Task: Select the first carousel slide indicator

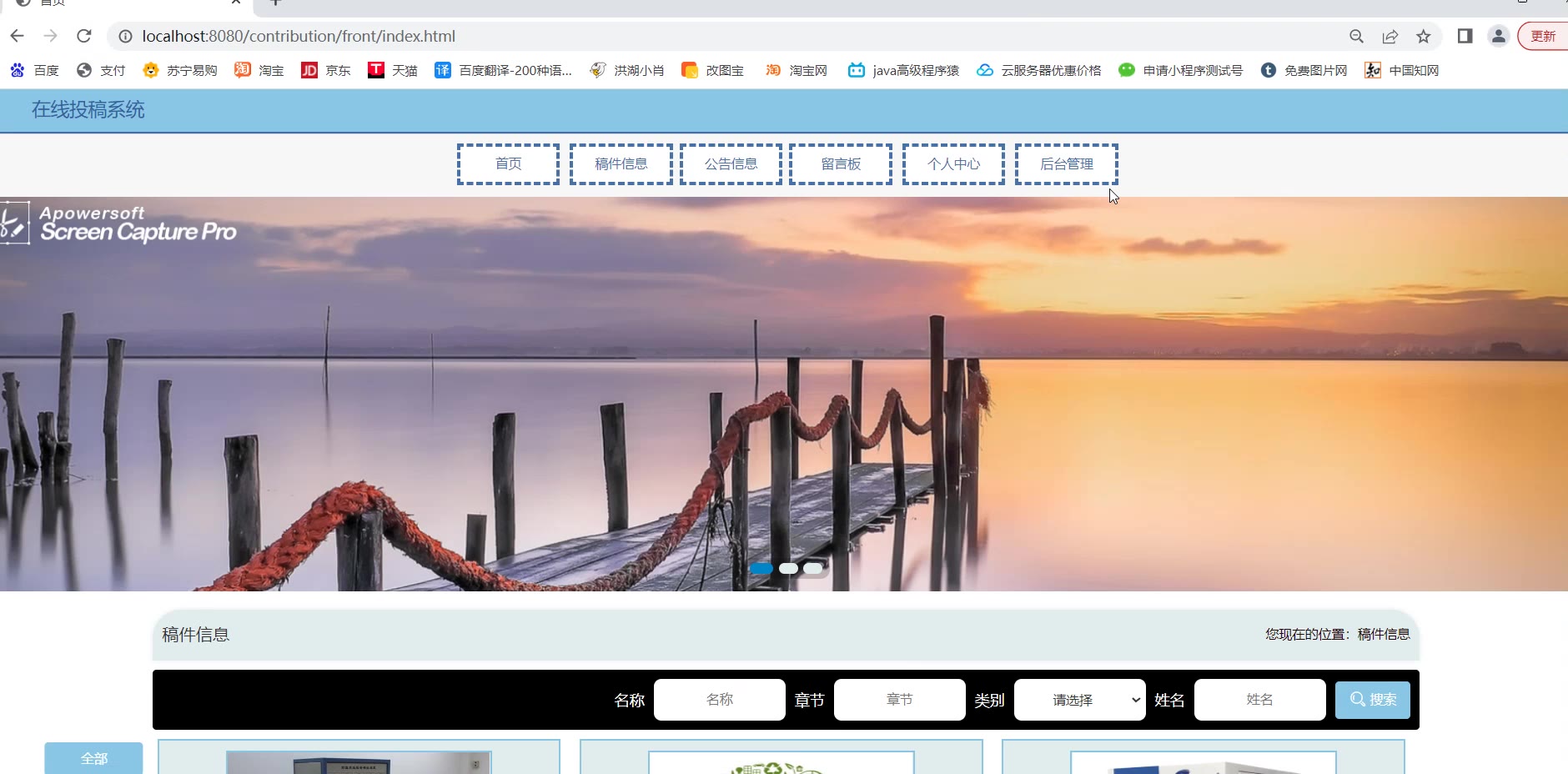Action: (x=761, y=568)
